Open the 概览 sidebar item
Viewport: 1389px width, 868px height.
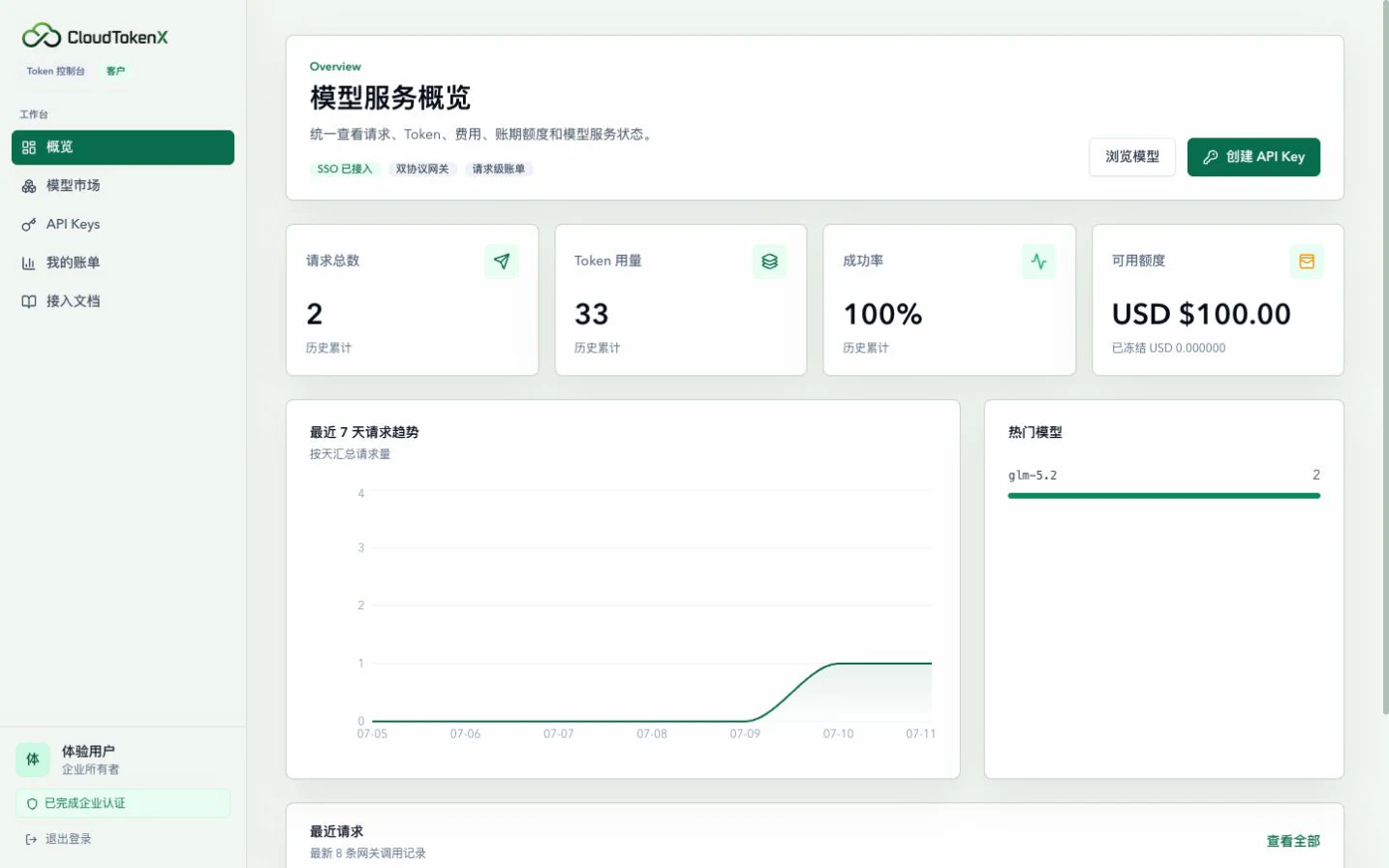123,147
